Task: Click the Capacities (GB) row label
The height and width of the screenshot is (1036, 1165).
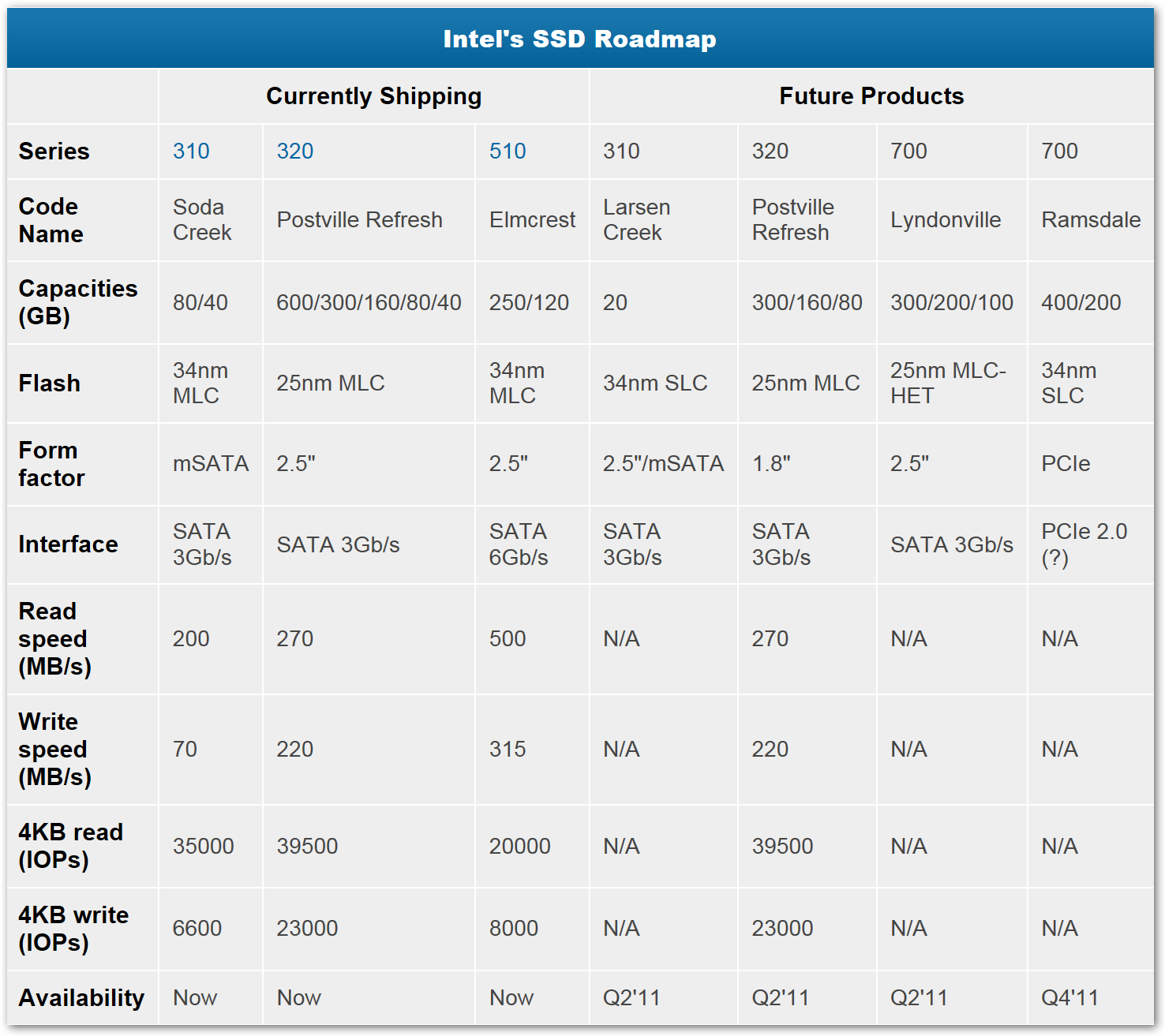Action: 78,303
